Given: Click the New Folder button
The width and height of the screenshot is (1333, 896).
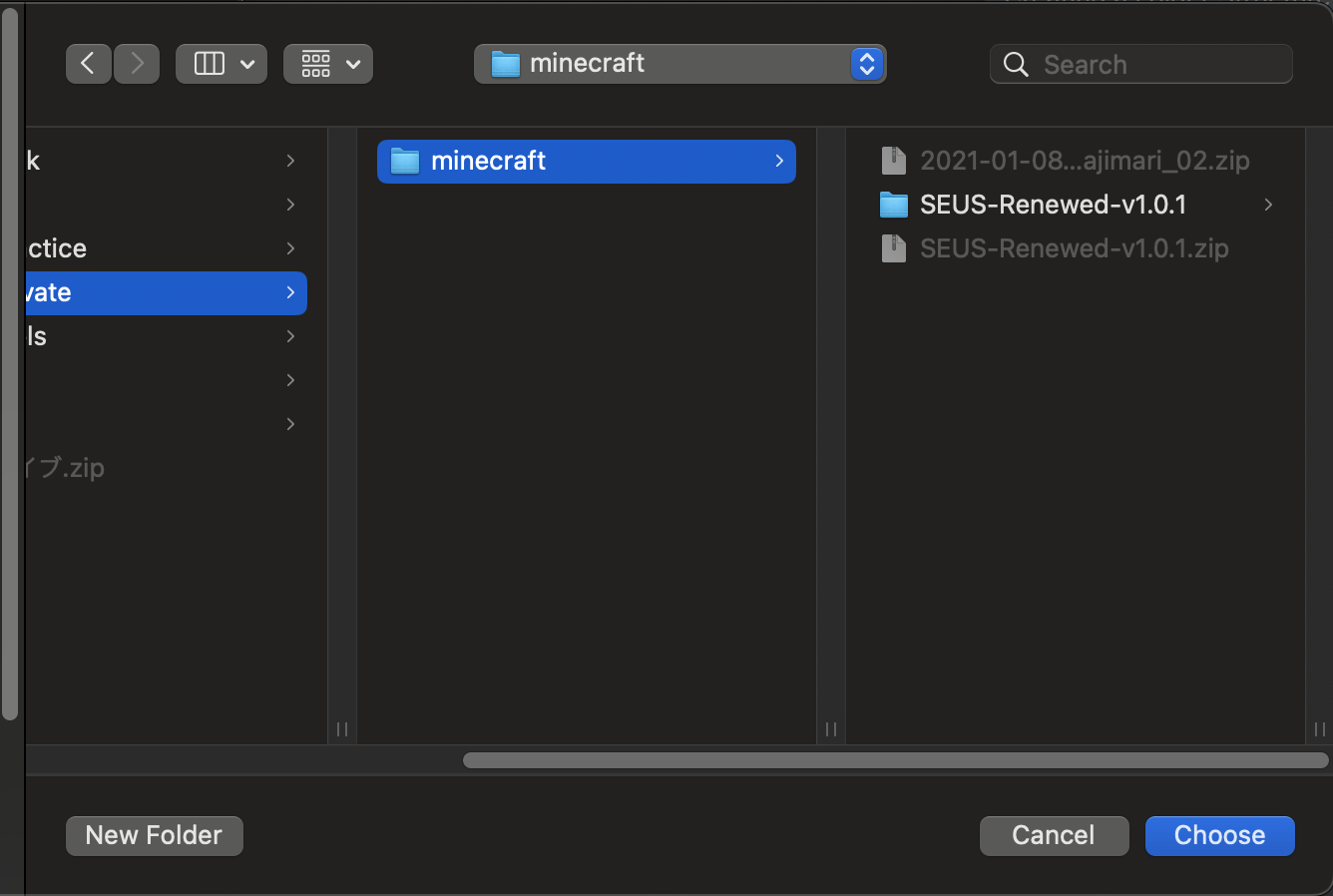Looking at the screenshot, I should 154,835.
